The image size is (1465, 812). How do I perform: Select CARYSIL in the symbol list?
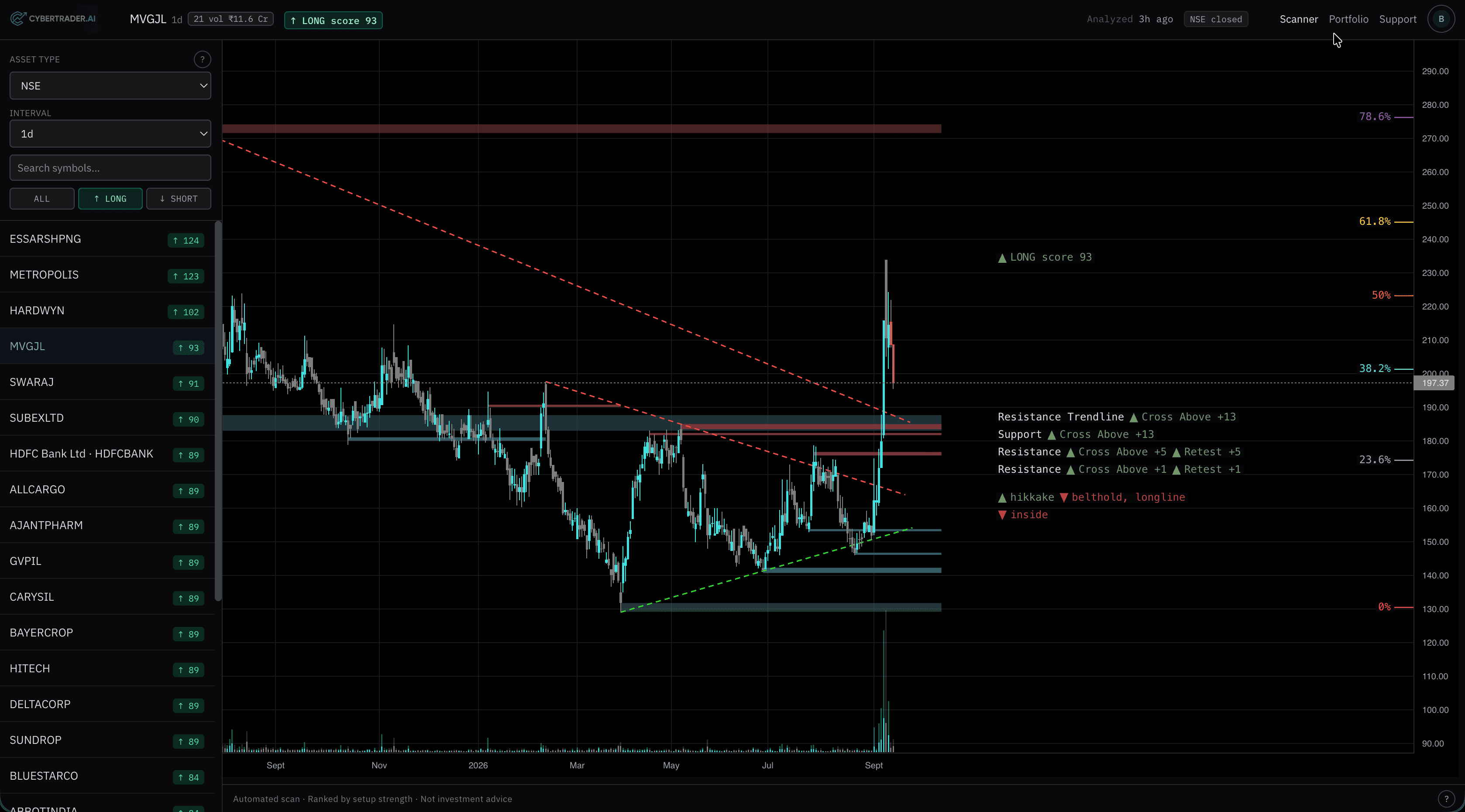coord(107,597)
